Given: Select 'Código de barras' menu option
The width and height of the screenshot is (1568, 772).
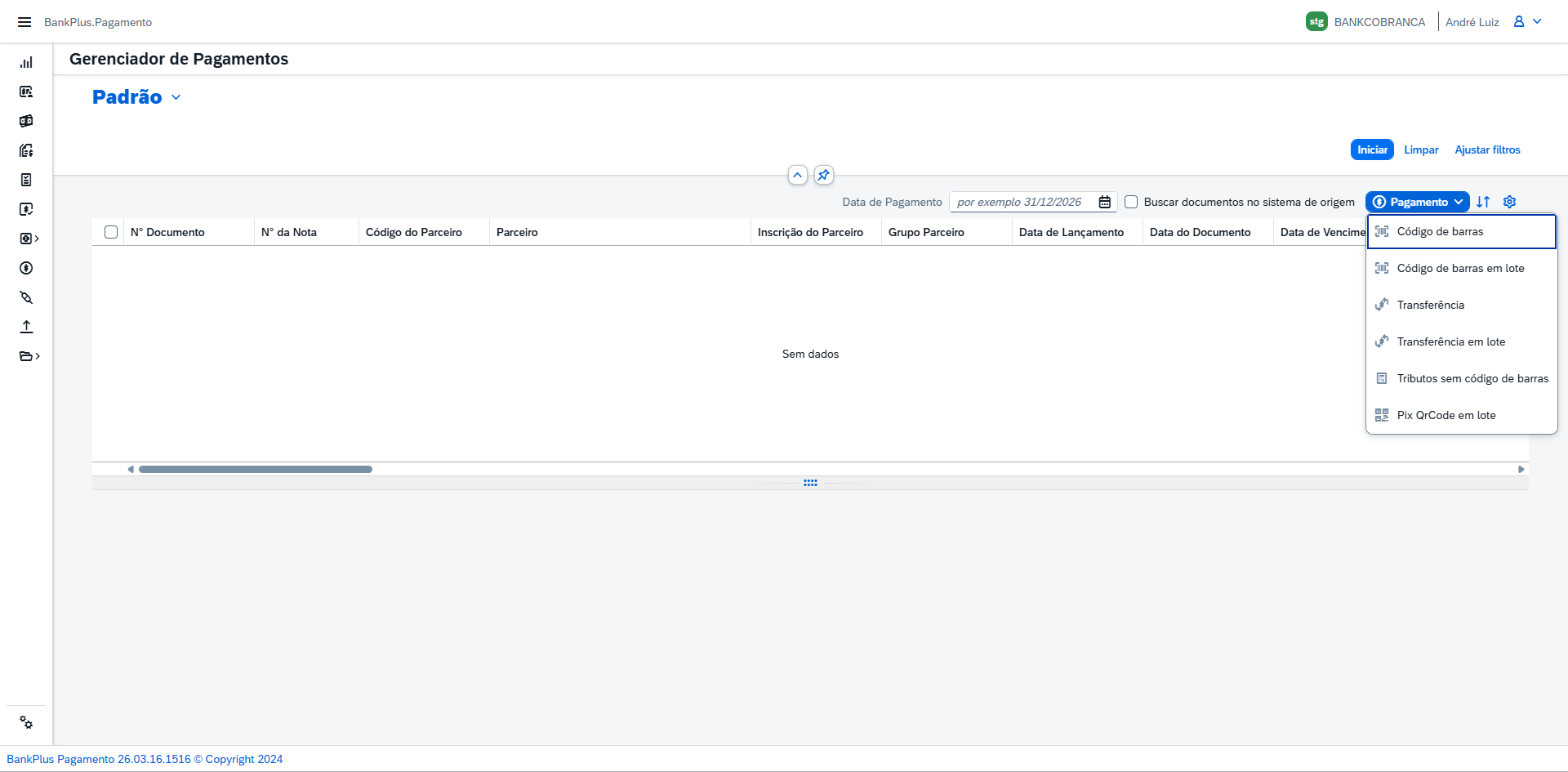Looking at the screenshot, I should (x=1461, y=231).
